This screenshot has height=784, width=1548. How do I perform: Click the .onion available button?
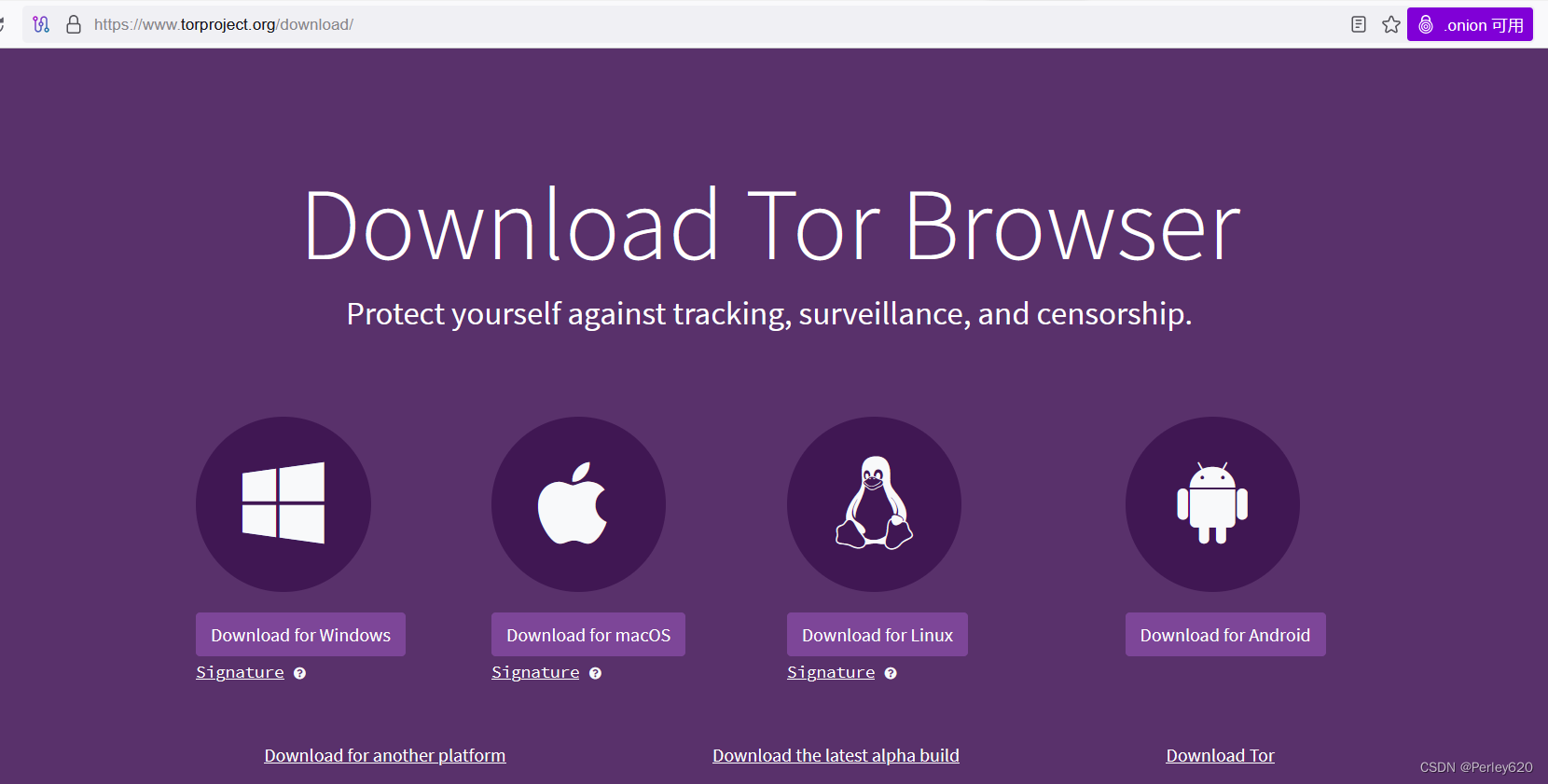tap(1470, 24)
